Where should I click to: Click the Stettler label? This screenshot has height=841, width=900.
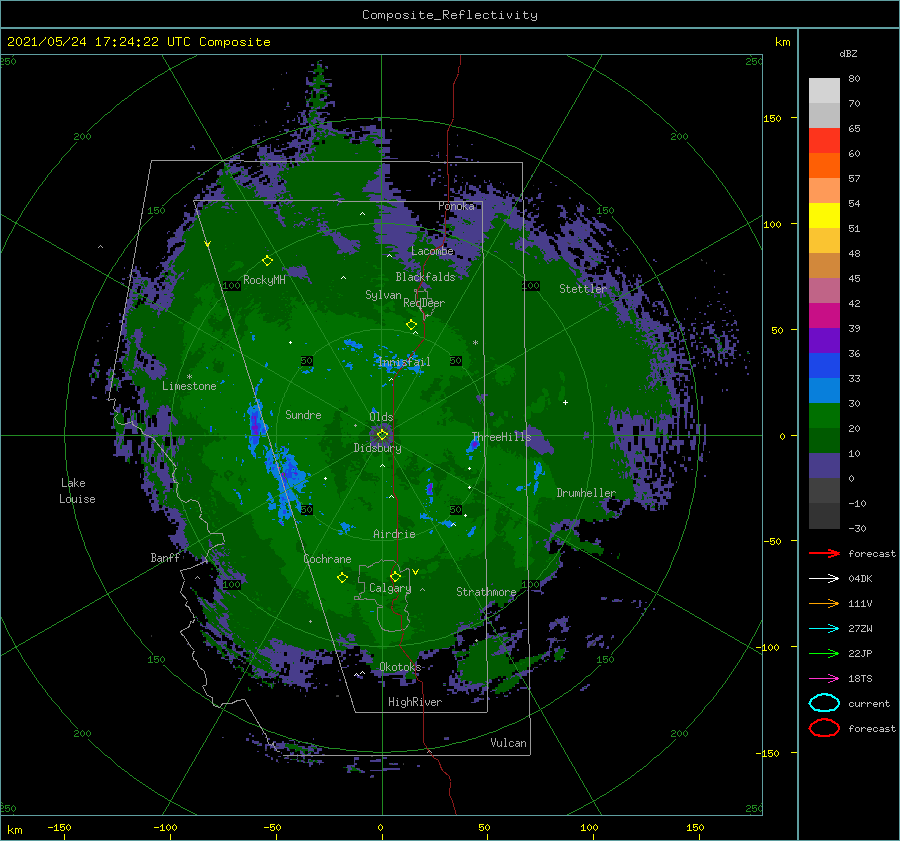click(583, 289)
